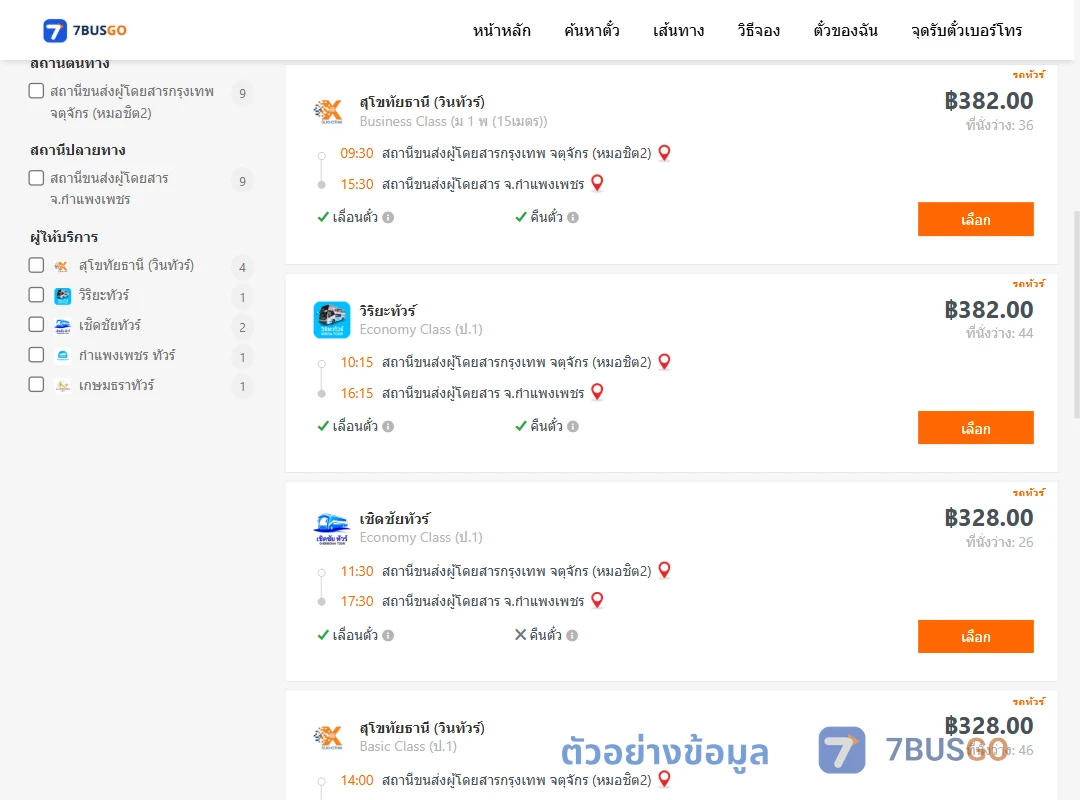The image size is (1080, 800).
Task: Open the map pin for the 11:30 departure station
Action: tap(665, 571)
